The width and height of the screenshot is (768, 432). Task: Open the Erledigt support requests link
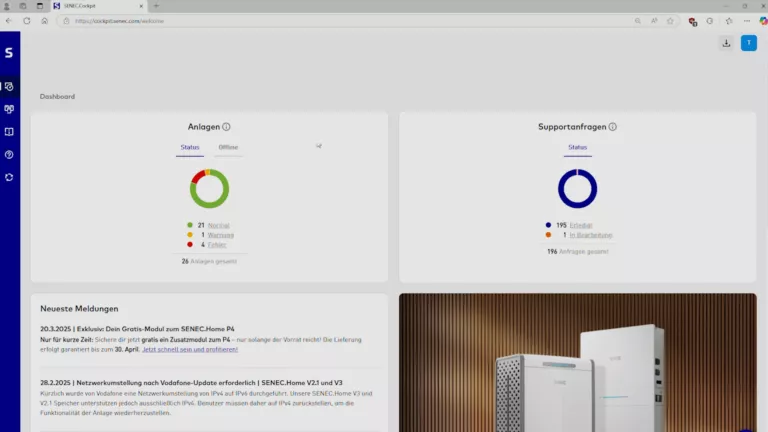click(581, 225)
